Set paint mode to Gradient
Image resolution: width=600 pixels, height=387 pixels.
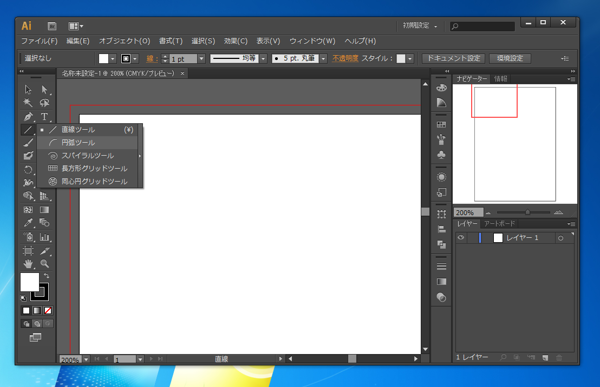pos(37,310)
